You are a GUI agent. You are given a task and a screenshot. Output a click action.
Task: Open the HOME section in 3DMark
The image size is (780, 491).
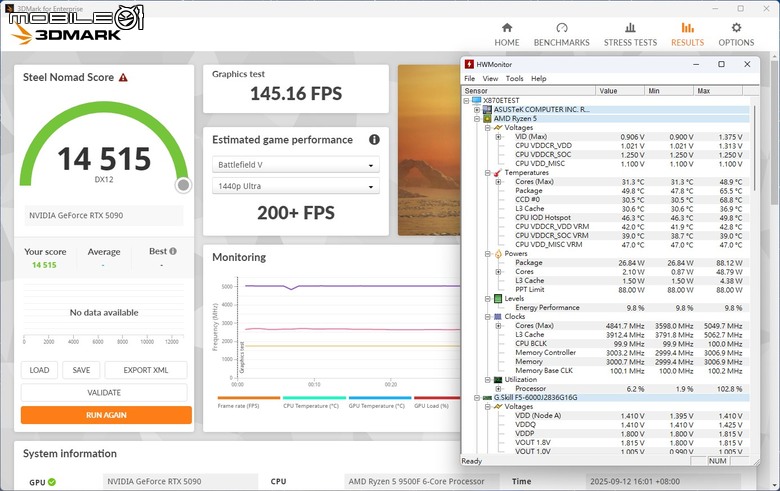[506, 35]
